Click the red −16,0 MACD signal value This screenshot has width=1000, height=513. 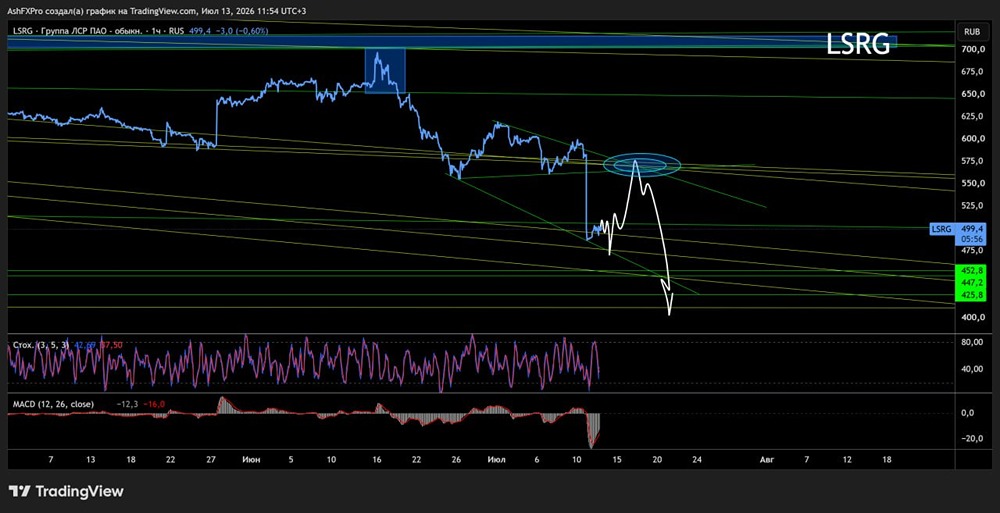pos(154,404)
